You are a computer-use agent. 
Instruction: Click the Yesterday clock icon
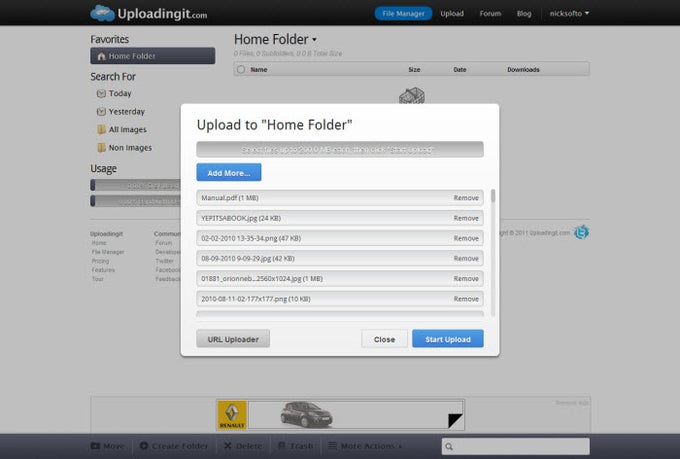tap(101, 111)
